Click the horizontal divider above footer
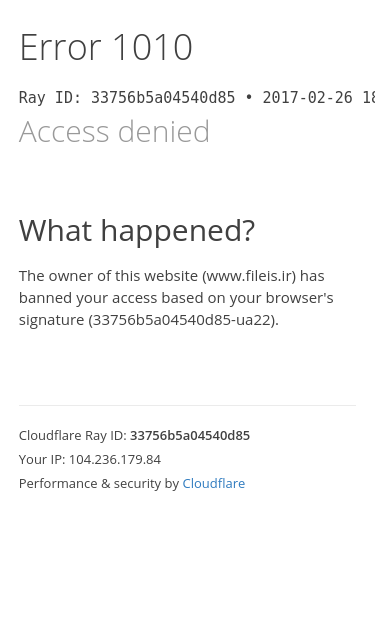 [187, 405]
